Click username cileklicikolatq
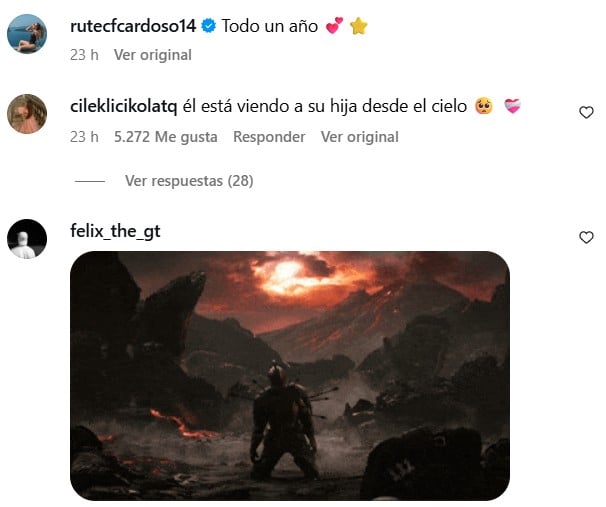Viewport: 606px width, 507px height. coord(124,106)
